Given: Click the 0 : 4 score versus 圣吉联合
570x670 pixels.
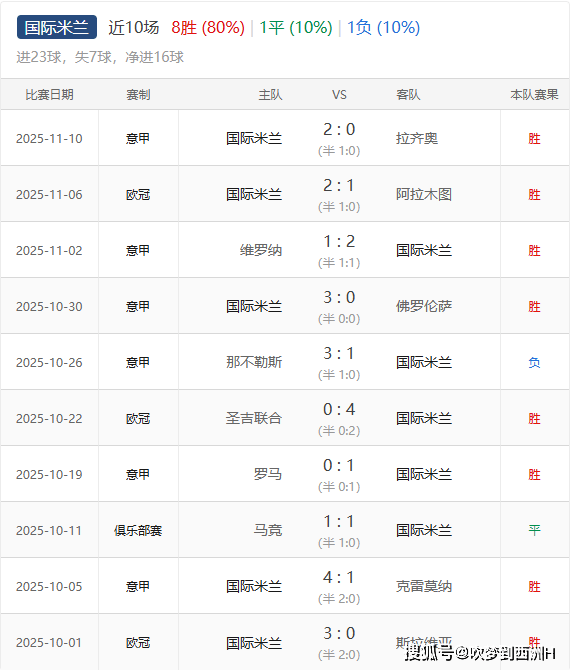Looking at the screenshot, I should tap(339, 409).
